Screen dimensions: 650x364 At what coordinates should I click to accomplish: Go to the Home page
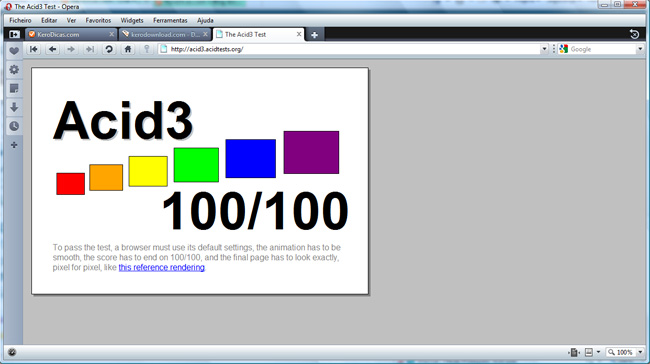(128, 49)
